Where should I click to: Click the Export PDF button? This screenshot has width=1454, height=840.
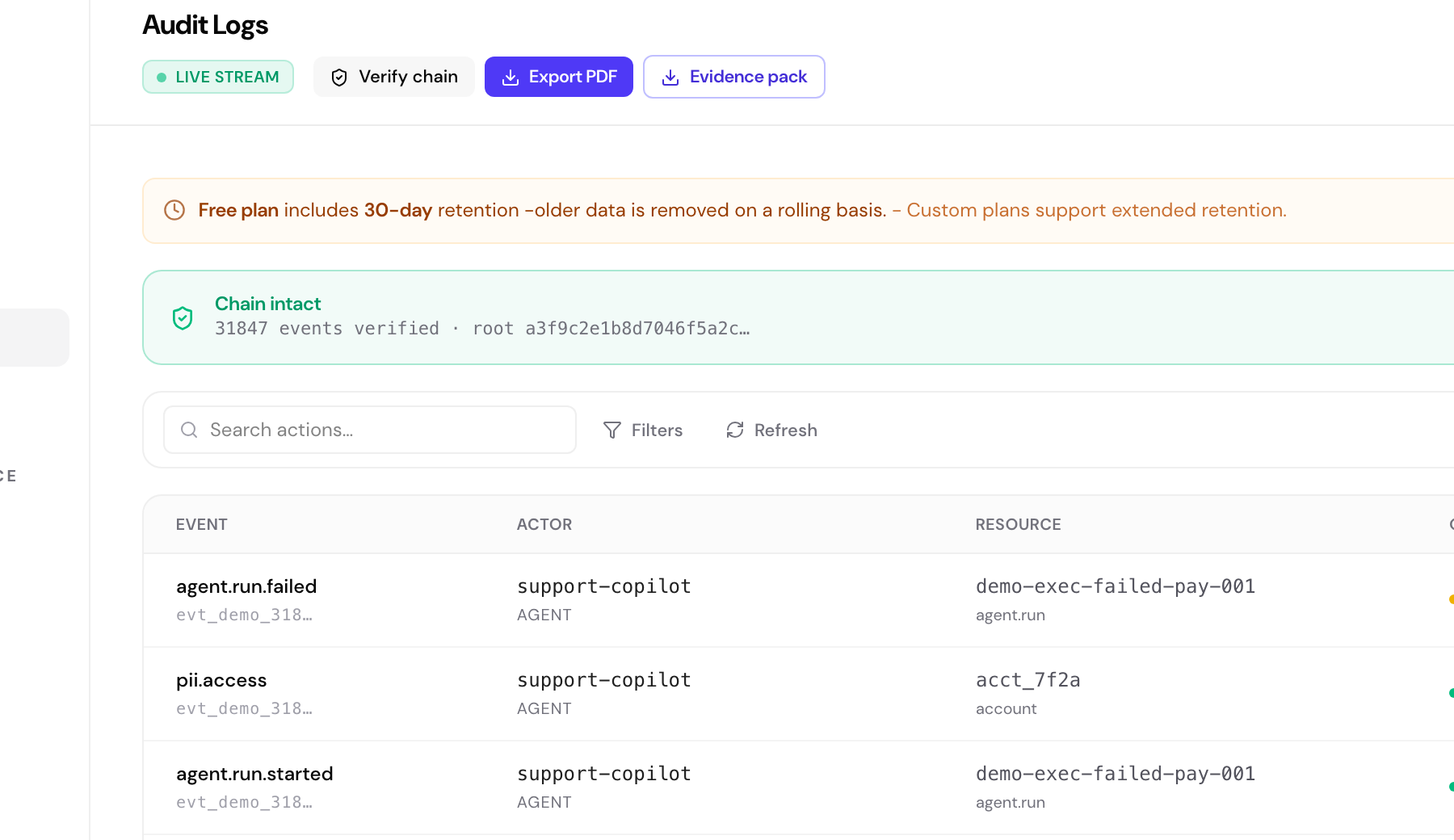click(559, 77)
